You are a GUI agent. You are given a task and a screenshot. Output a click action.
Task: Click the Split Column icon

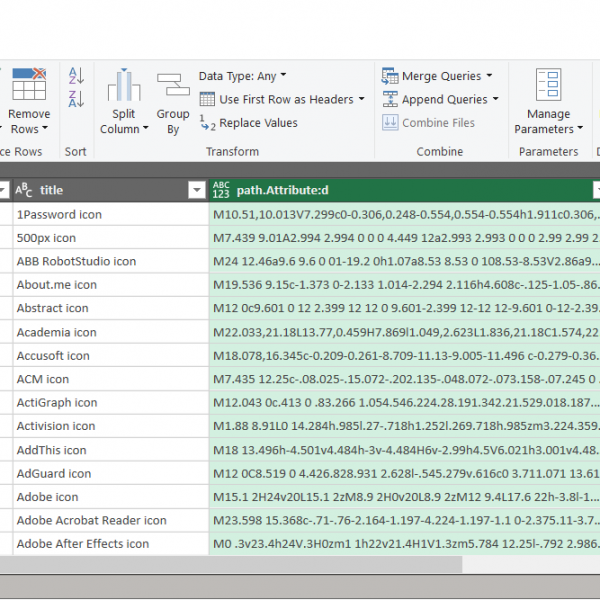click(124, 85)
